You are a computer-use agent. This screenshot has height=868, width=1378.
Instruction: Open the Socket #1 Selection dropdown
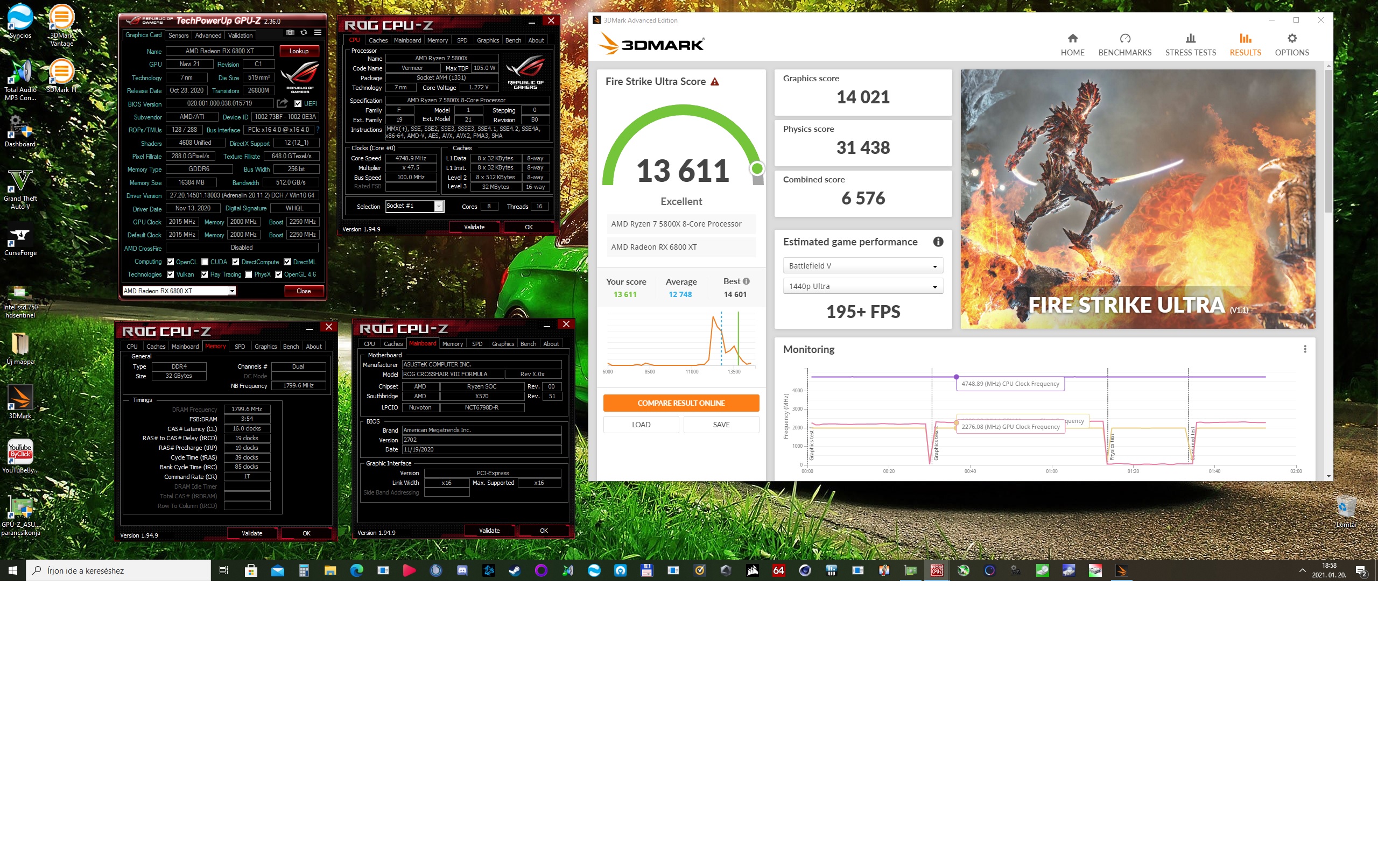[x=414, y=206]
